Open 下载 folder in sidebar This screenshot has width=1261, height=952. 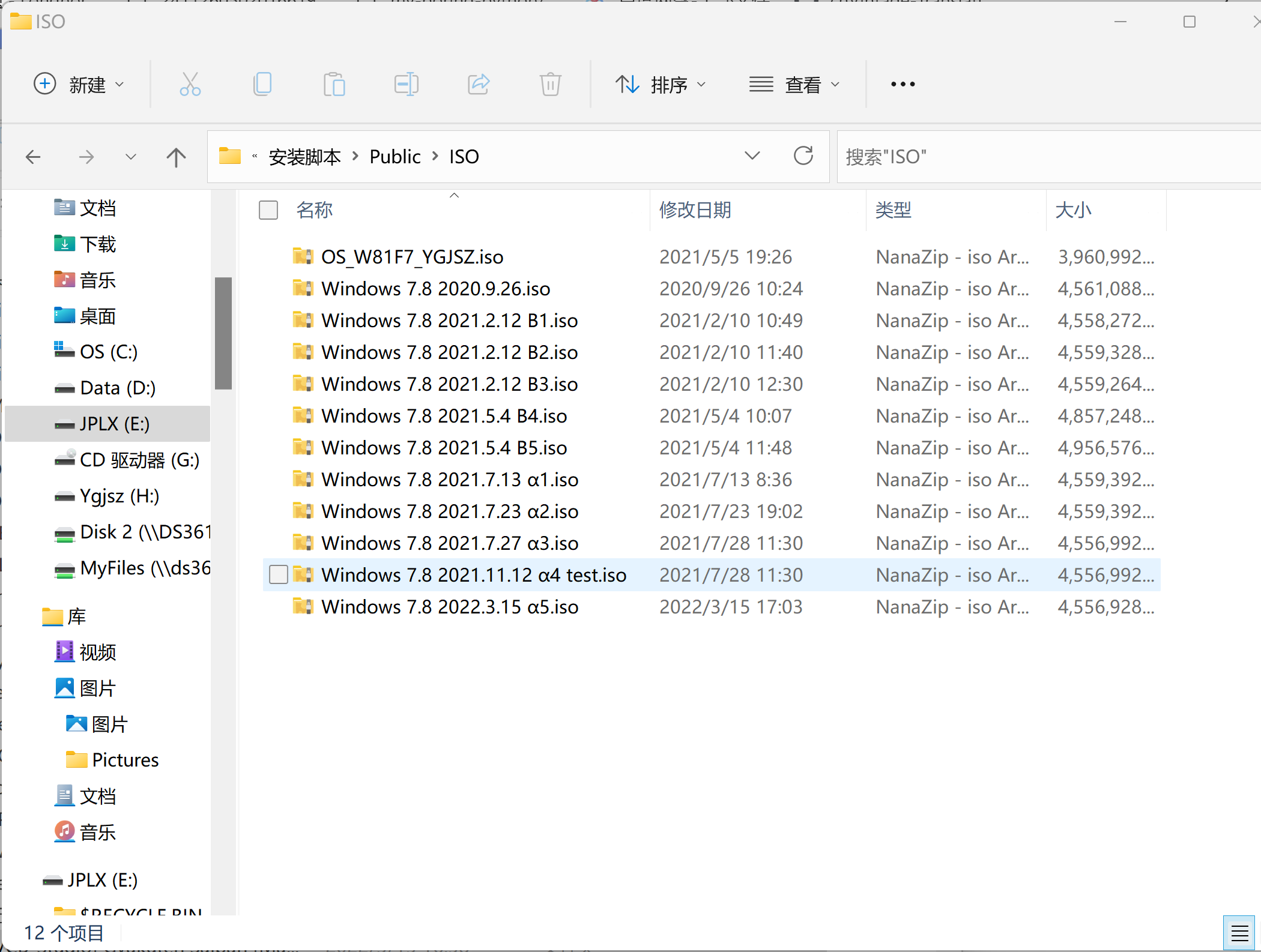click(x=85, y=244)
